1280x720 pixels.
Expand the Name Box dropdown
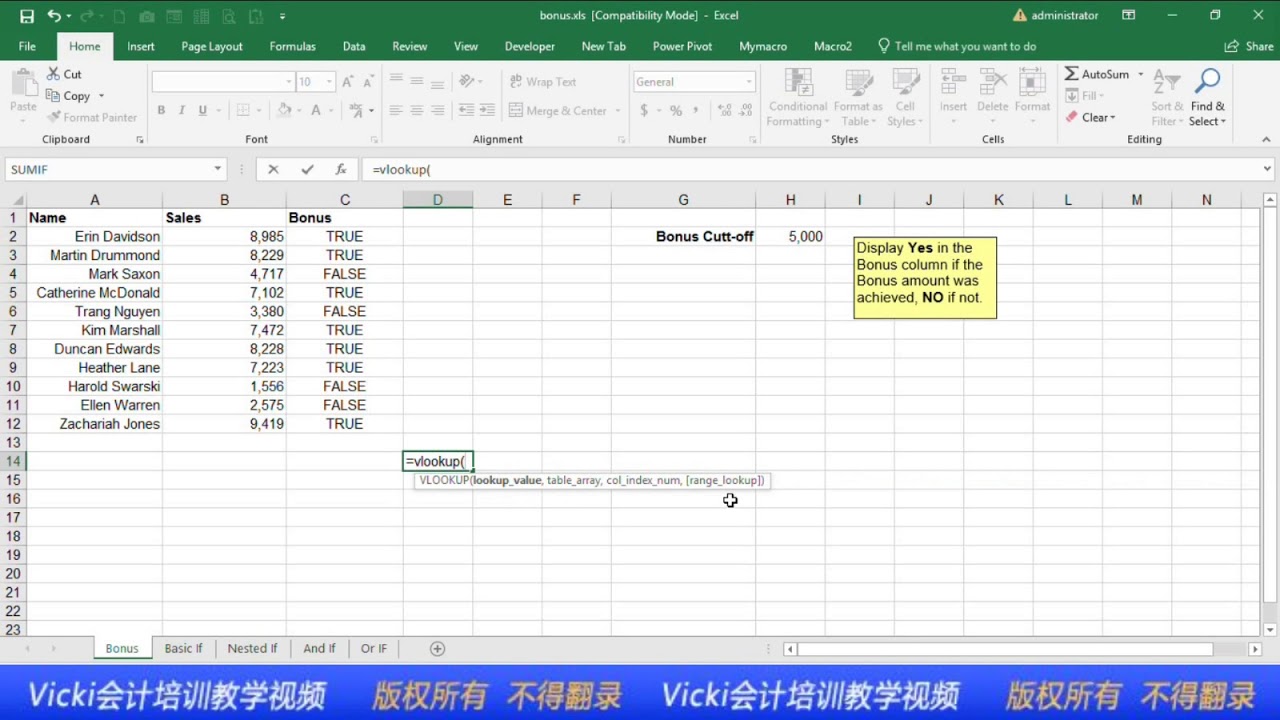(x=217, y=170)
